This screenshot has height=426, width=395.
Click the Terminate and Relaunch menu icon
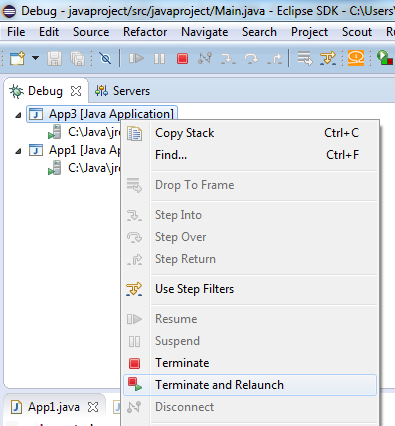tap(135, 384)
